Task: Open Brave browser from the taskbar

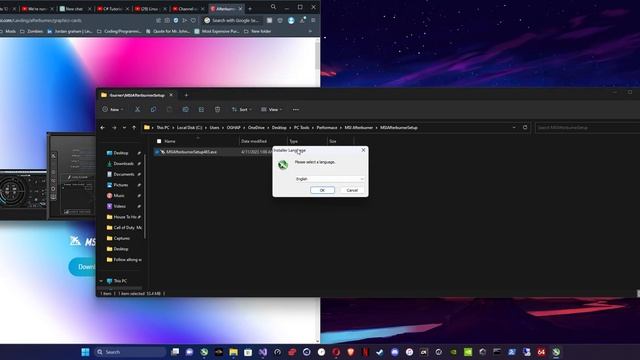Action: tap(351, 352)
